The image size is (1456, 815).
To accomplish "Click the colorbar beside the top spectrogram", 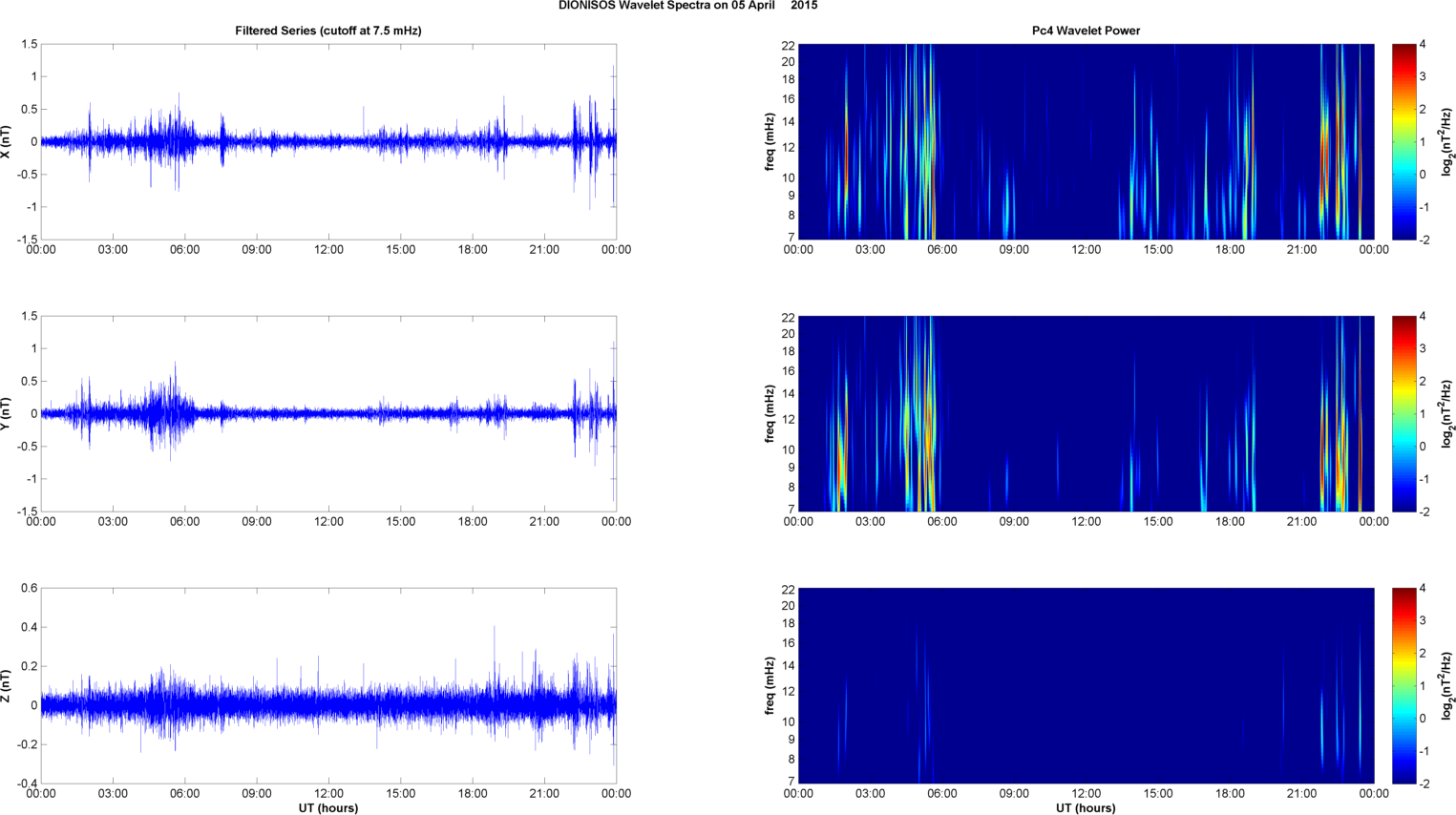I will [x=1403, y=141].
